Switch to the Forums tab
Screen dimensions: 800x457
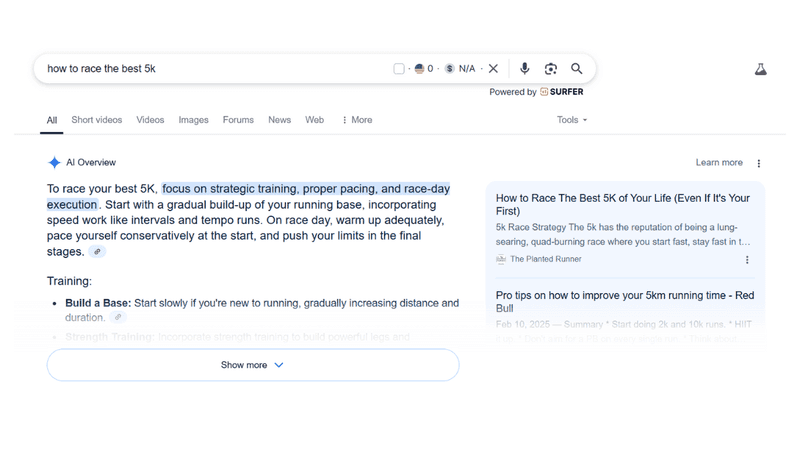point(238,120)
